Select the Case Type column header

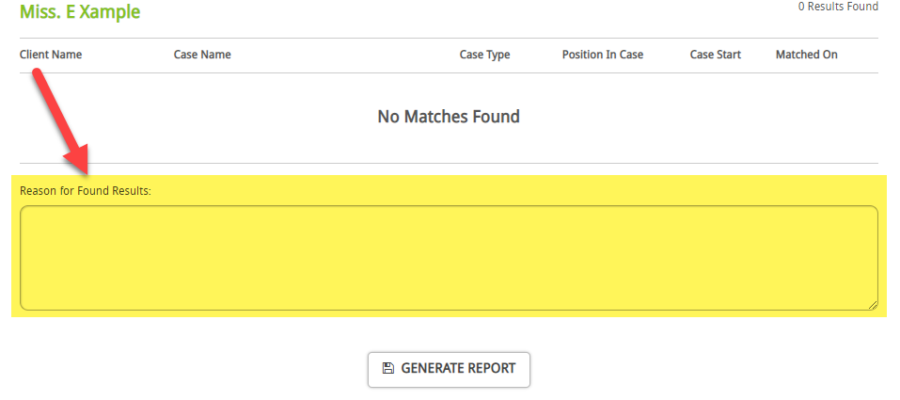click(x=485, y=55)
